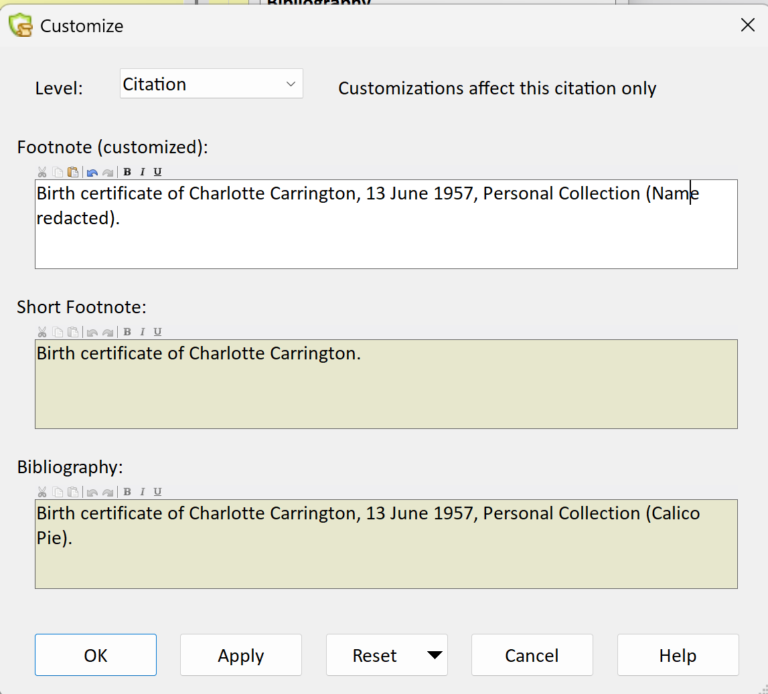768x694 pixels.
Task: Click Undo icon in Bibliography toolbar
Action: [x=92, y=492]
